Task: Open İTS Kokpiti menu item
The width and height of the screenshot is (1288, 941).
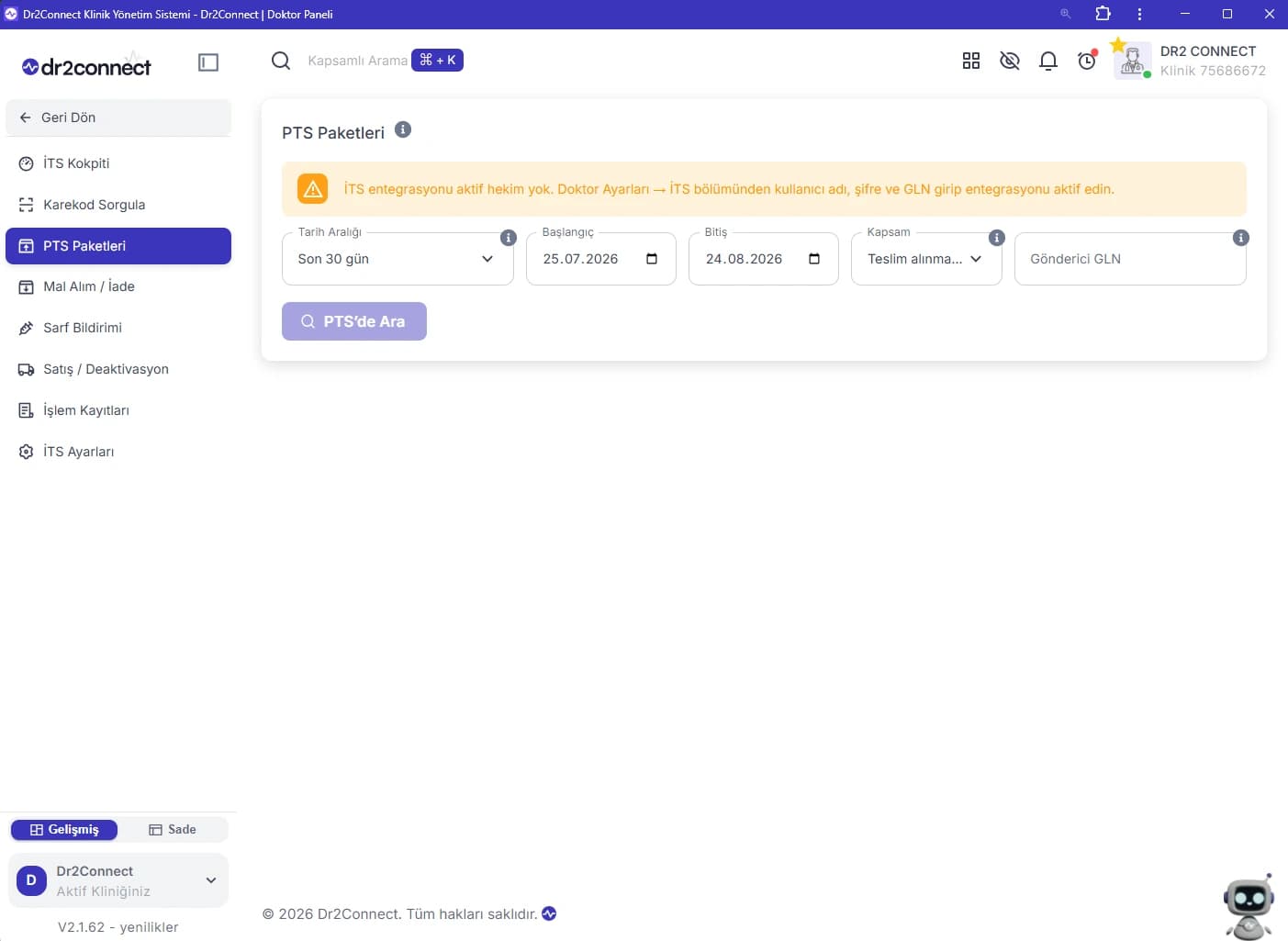Action: pos(118,163)
